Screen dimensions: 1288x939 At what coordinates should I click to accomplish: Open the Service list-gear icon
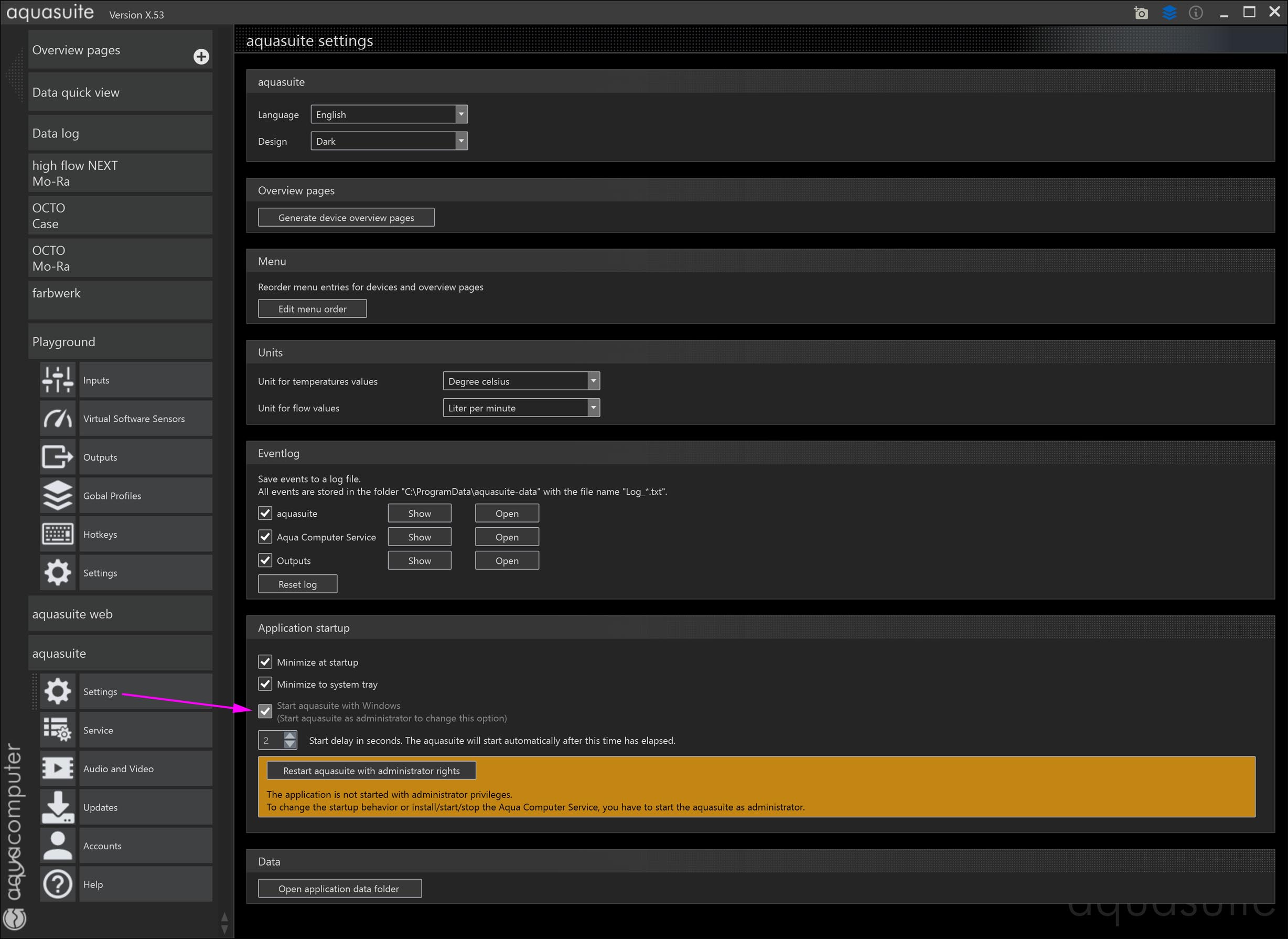(x=57, y=730)
